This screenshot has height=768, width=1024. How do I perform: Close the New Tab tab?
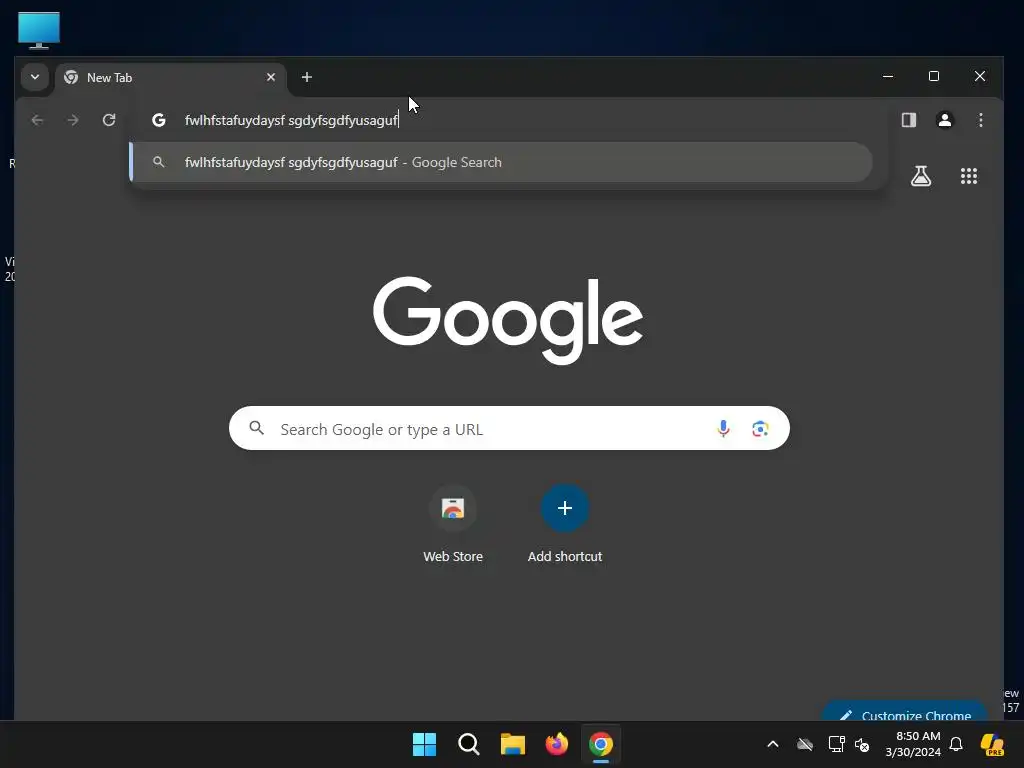tap(271, 77)
